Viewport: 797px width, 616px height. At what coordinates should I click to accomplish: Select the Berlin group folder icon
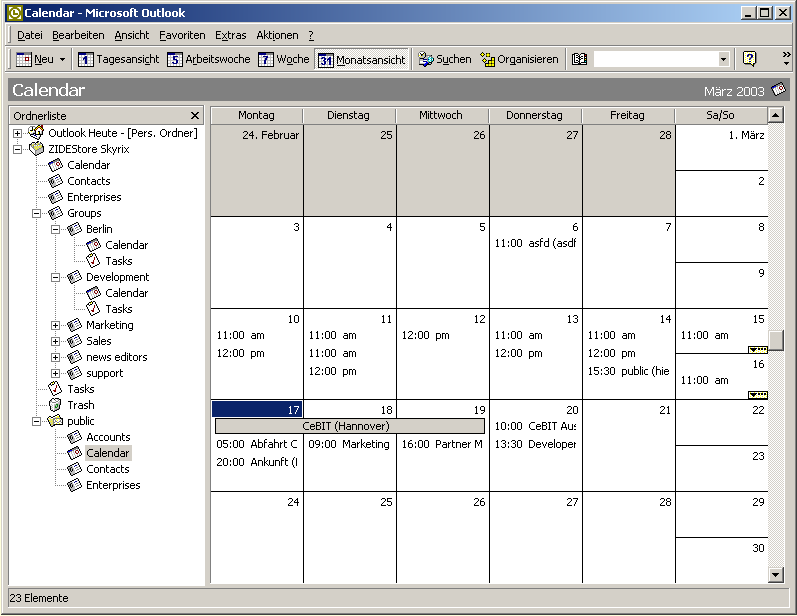74,229
